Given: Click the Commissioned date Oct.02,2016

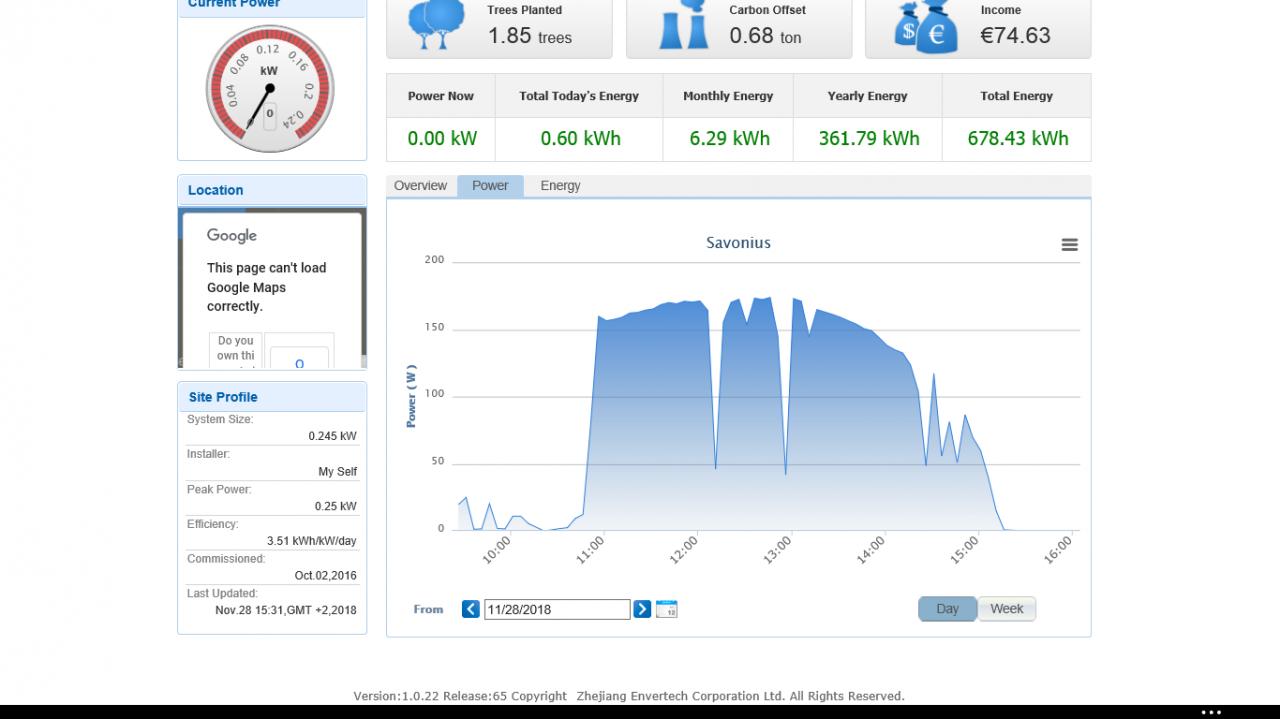Looking at the screenshot, I should [x=325, y=576].
